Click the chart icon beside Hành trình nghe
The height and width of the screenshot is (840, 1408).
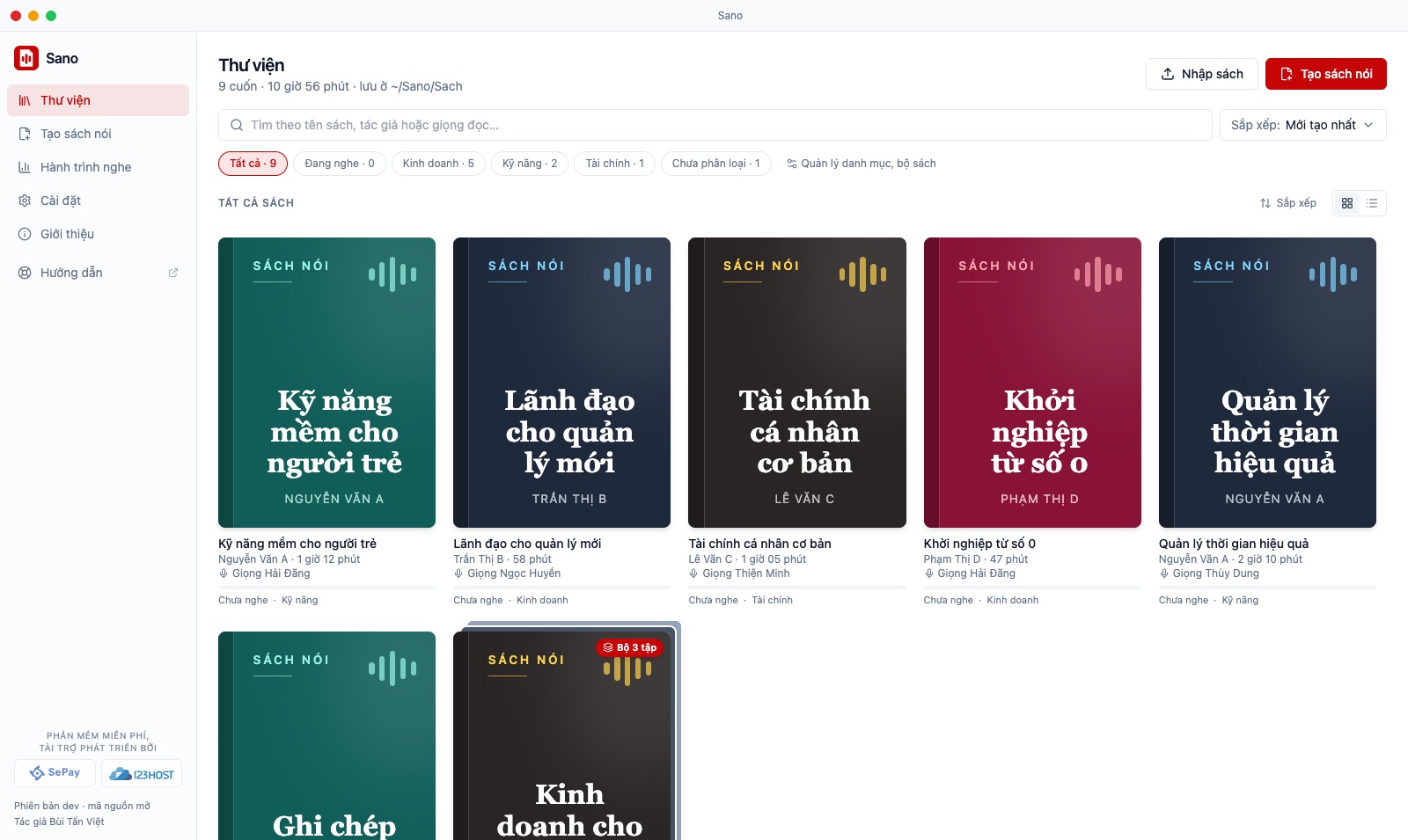tap(25, 167)
